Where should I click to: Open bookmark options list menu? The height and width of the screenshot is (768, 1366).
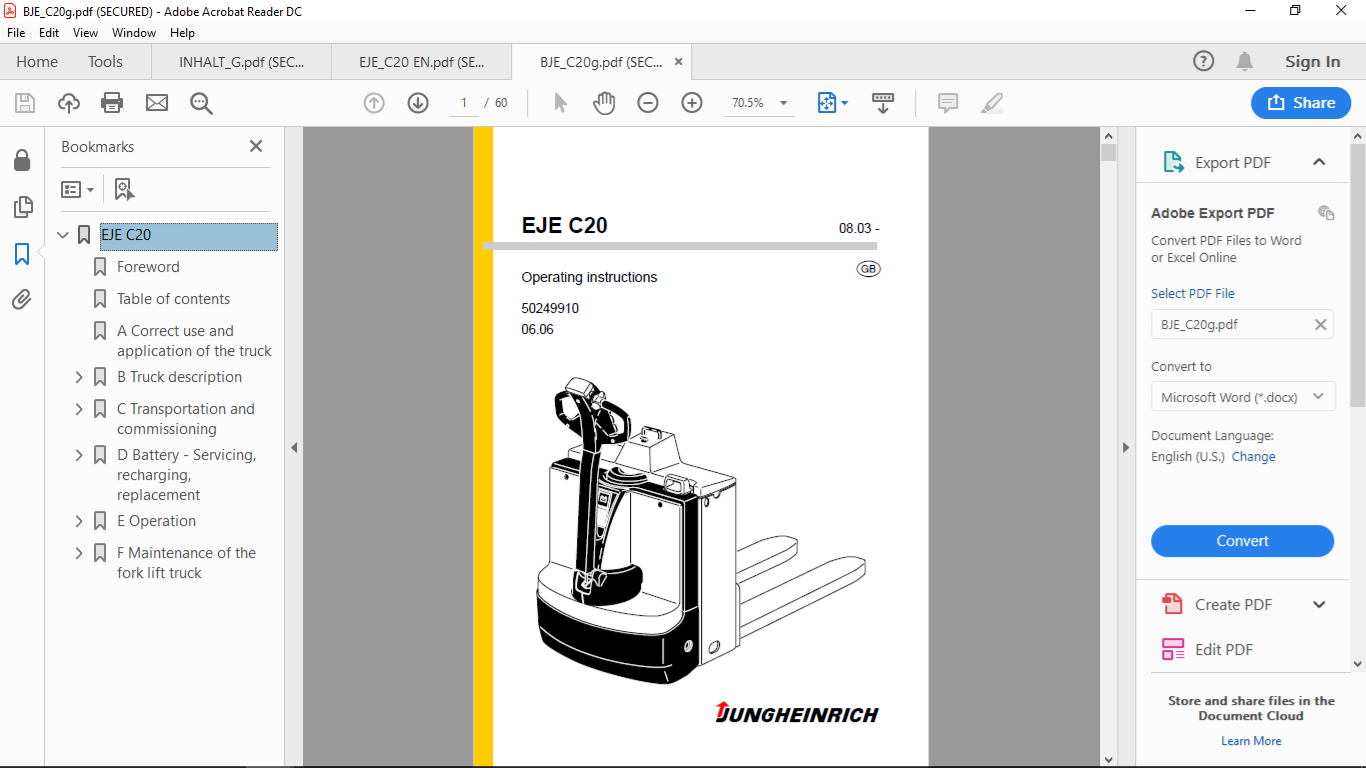click(x=77, y=189)
